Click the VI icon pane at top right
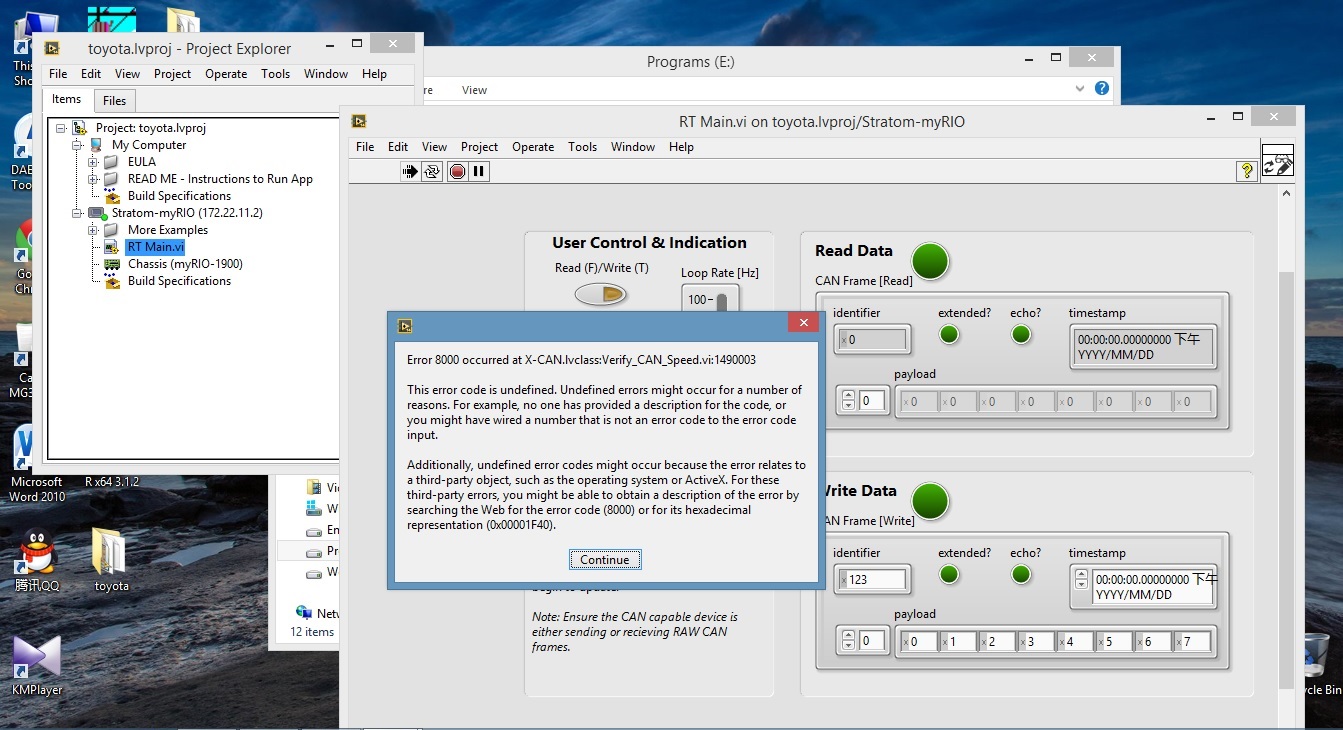This screenshot has width=1343, height=730. [x=1278, y=160]
